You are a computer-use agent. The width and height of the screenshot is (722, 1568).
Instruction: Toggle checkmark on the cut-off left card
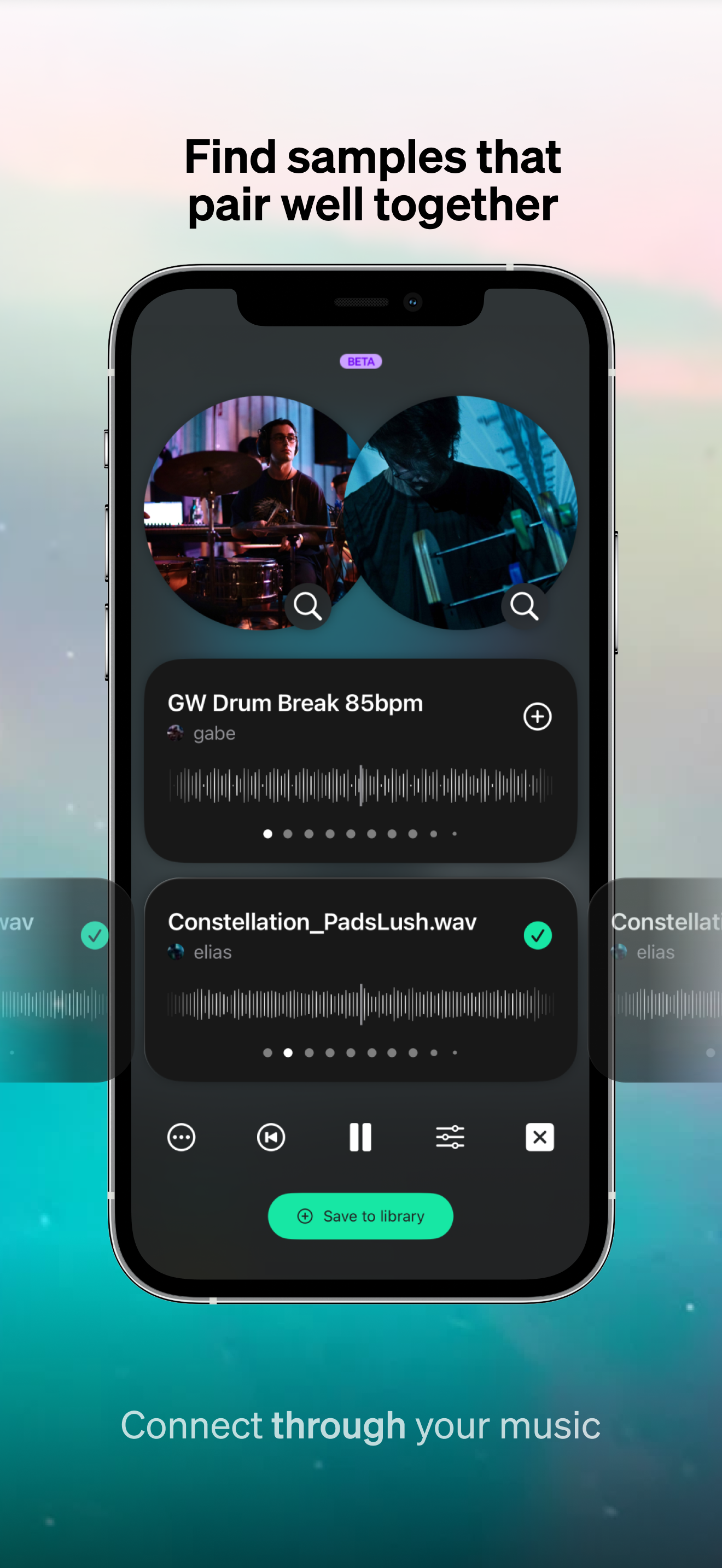point(95,935)
